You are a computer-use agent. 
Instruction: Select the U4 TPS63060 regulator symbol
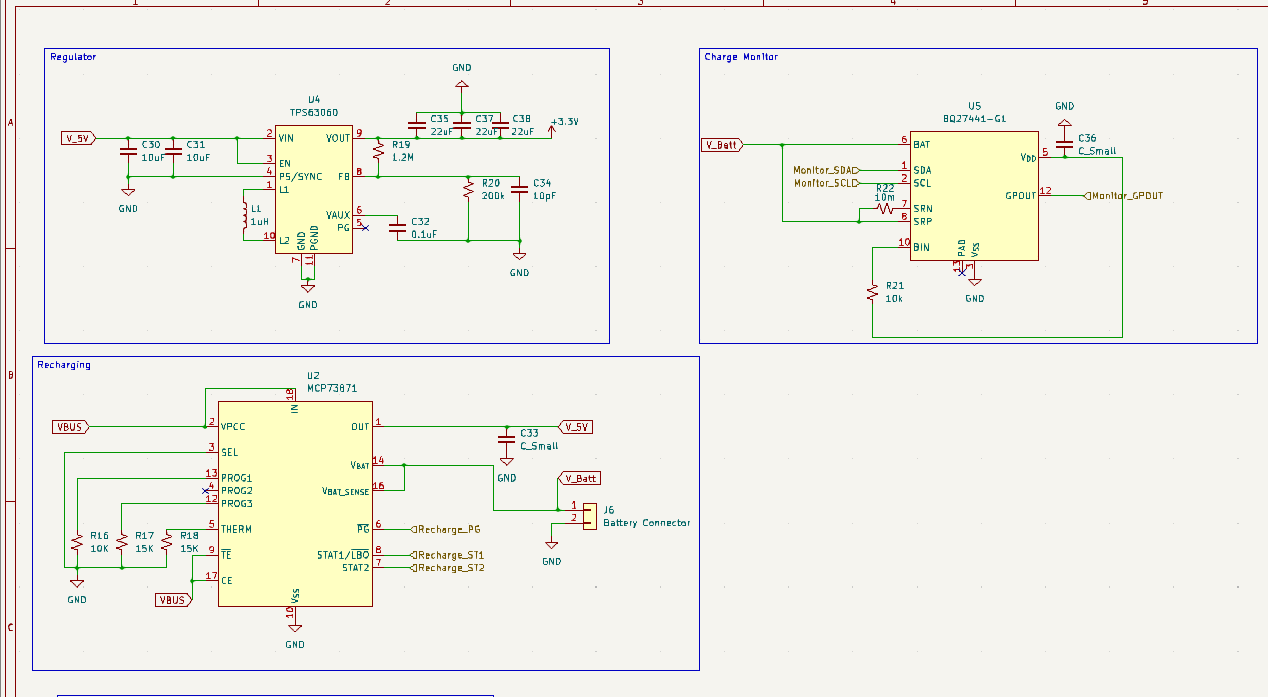click(313, 190)
